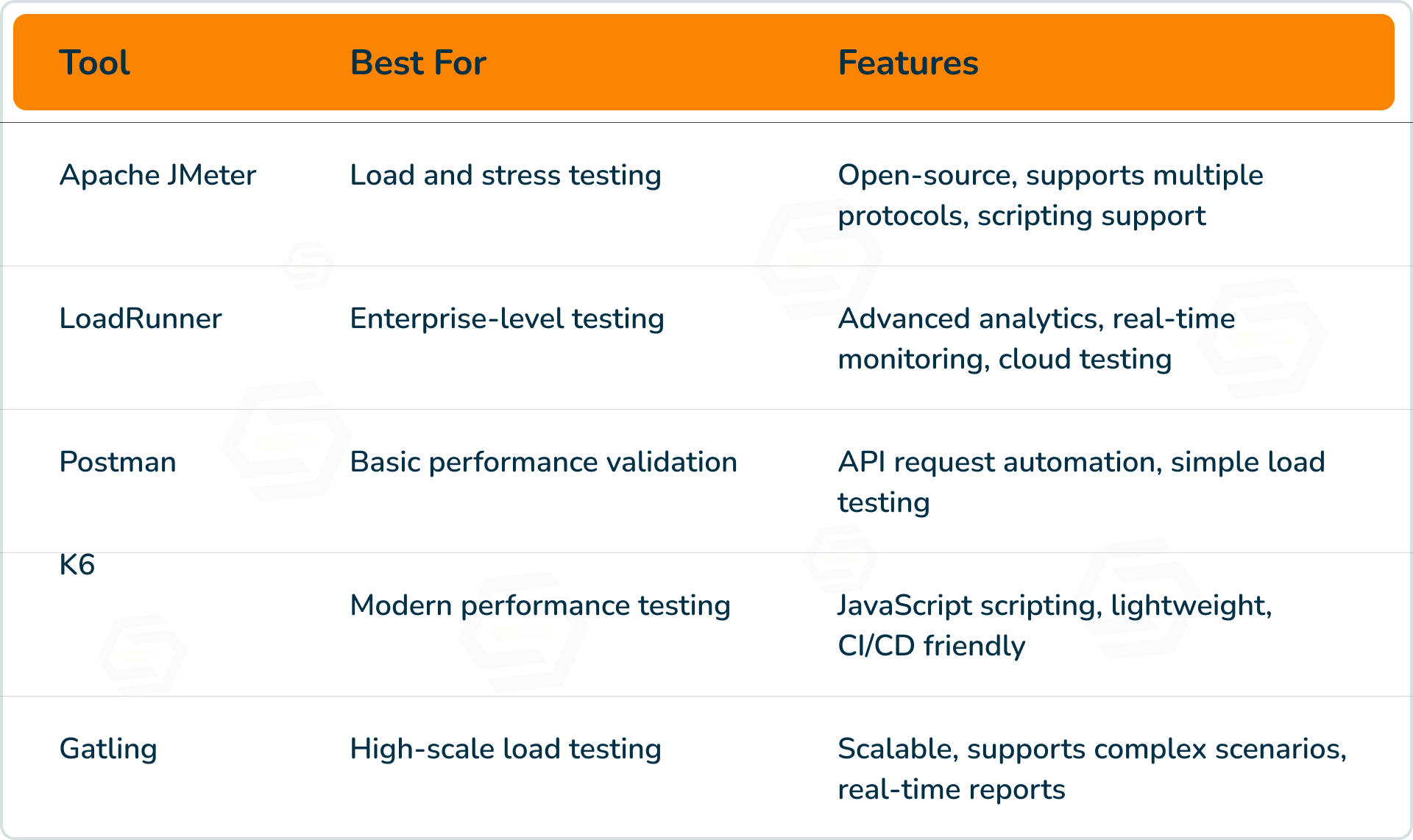This screenshot has width=1413, height=840.
Task: Click the Features column header
Action: (x=908, y=63)
